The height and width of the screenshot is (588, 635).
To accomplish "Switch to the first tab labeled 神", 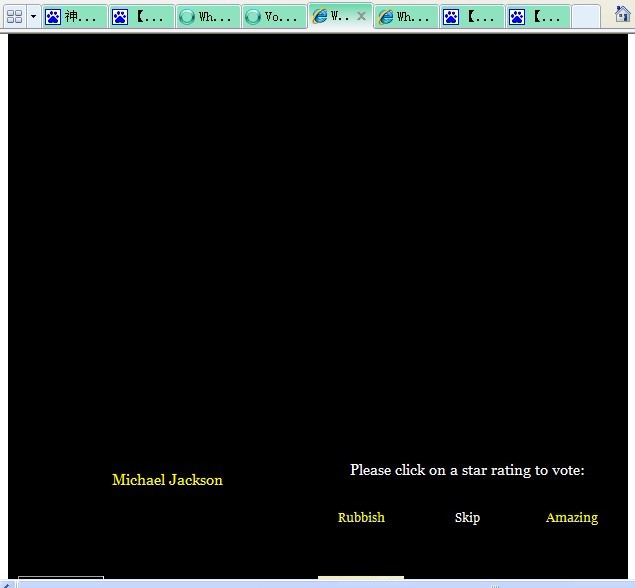I will 73,17.
